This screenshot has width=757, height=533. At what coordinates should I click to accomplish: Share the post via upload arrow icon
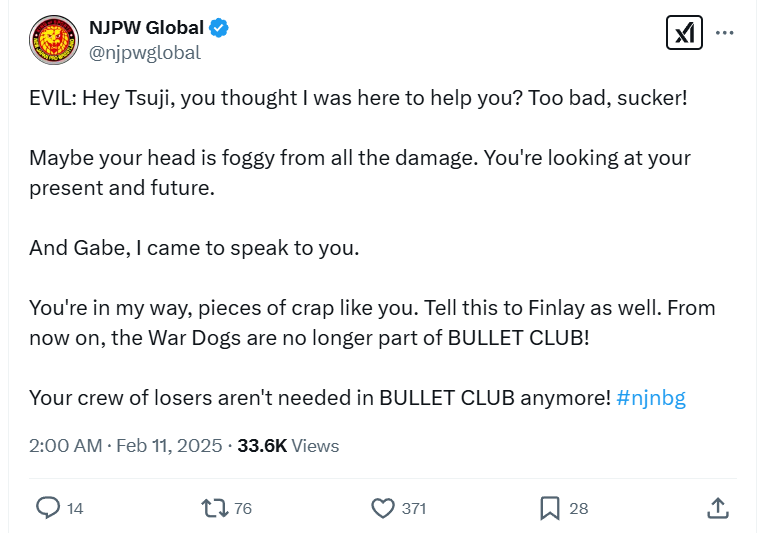pyautogui.click(x=717, y=508)
